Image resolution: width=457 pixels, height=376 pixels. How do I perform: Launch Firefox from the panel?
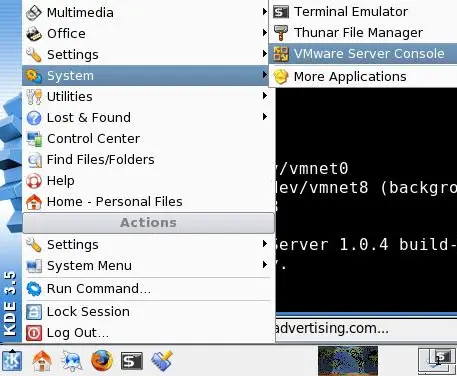point(102,360)
